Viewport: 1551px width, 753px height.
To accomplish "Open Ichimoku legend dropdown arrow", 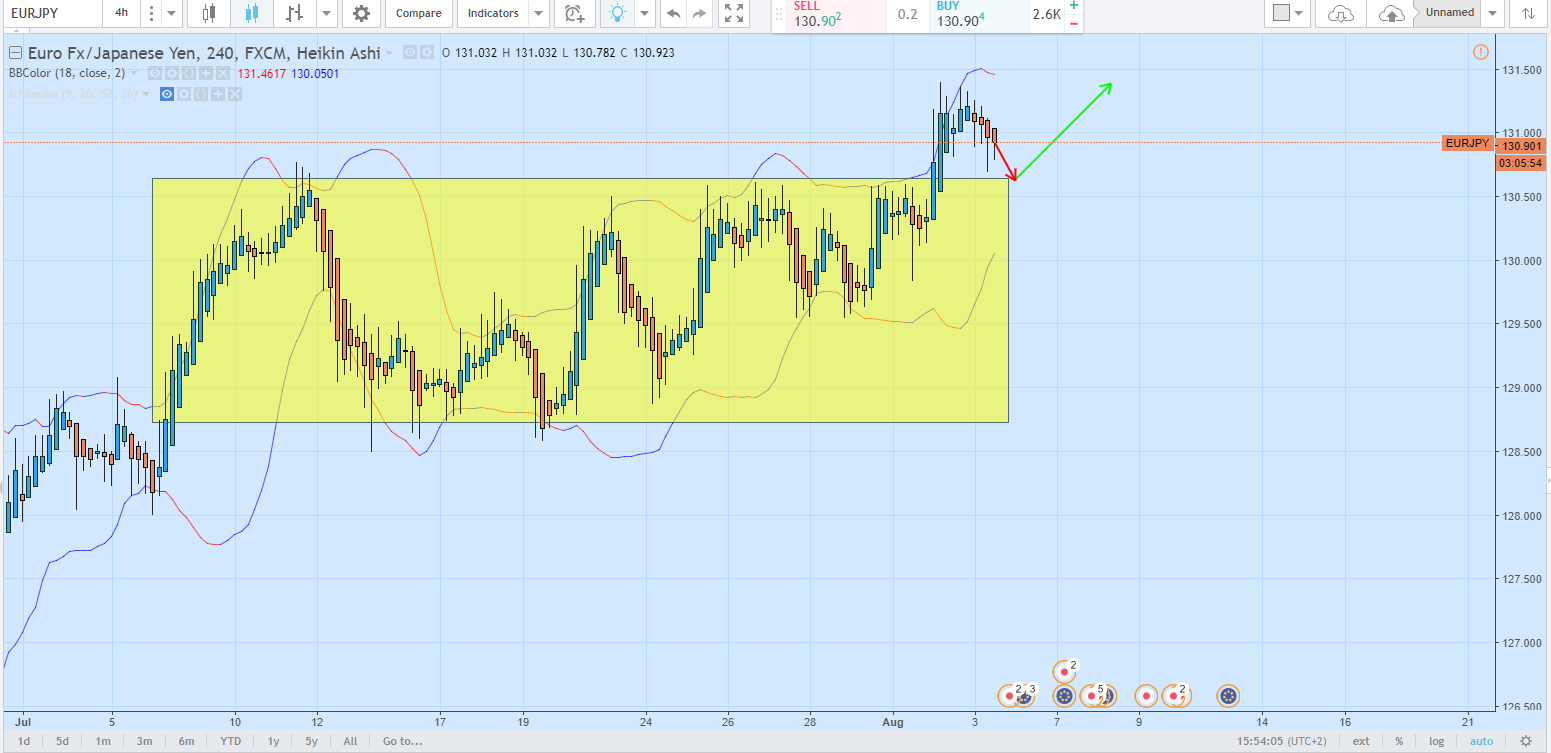I will (x=147, y=94).
